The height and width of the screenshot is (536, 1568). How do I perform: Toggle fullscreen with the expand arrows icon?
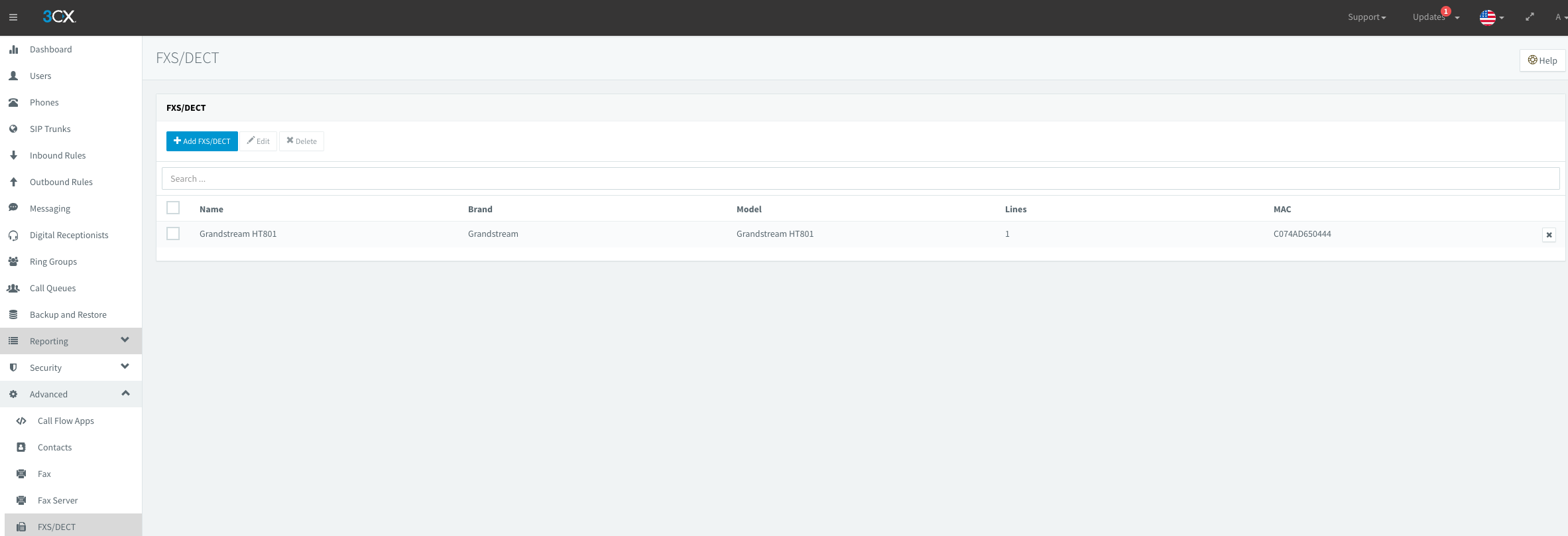click(1530, 17)
